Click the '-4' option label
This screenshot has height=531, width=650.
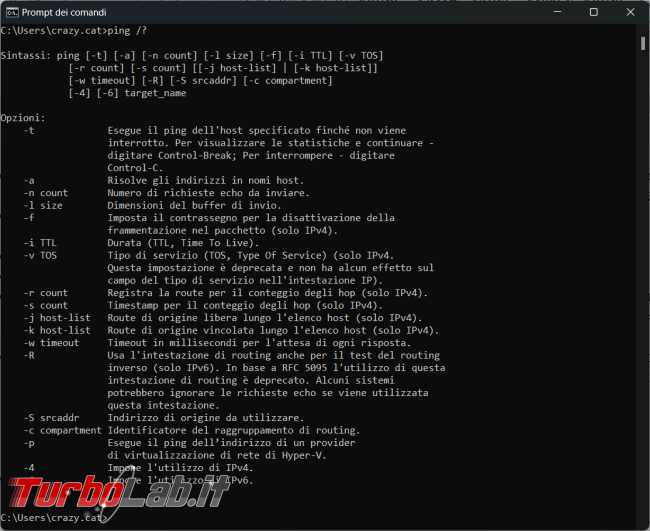[29, 468]
